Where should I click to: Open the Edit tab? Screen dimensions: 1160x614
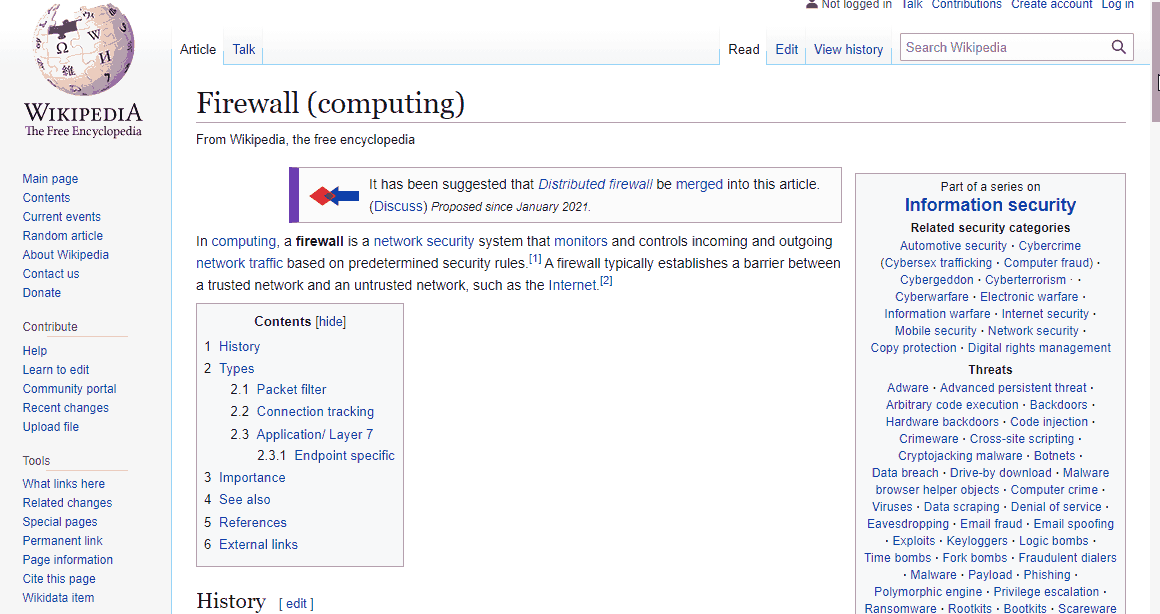point(786,50)
